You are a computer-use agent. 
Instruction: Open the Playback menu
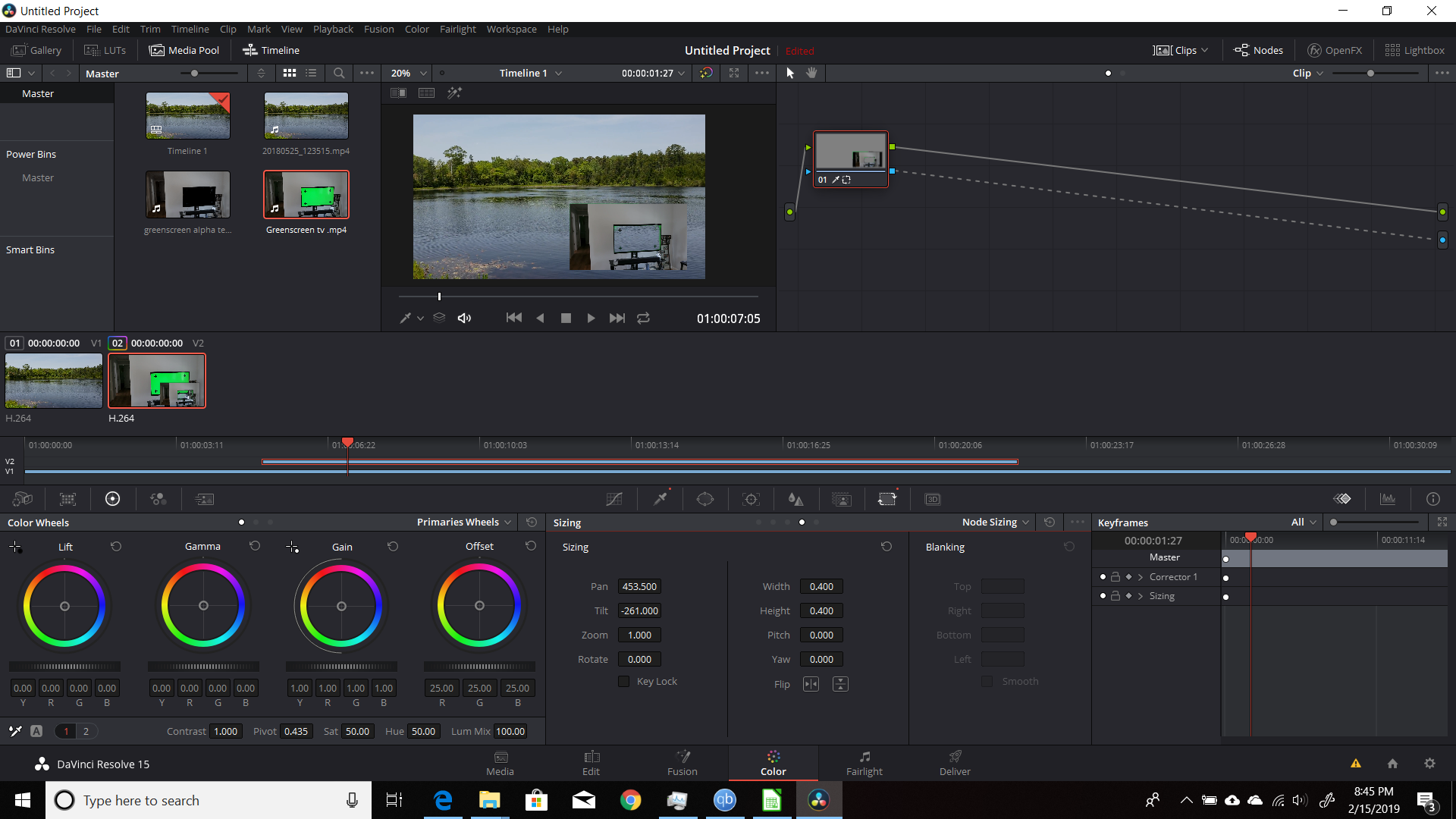(x=333, y=29)
